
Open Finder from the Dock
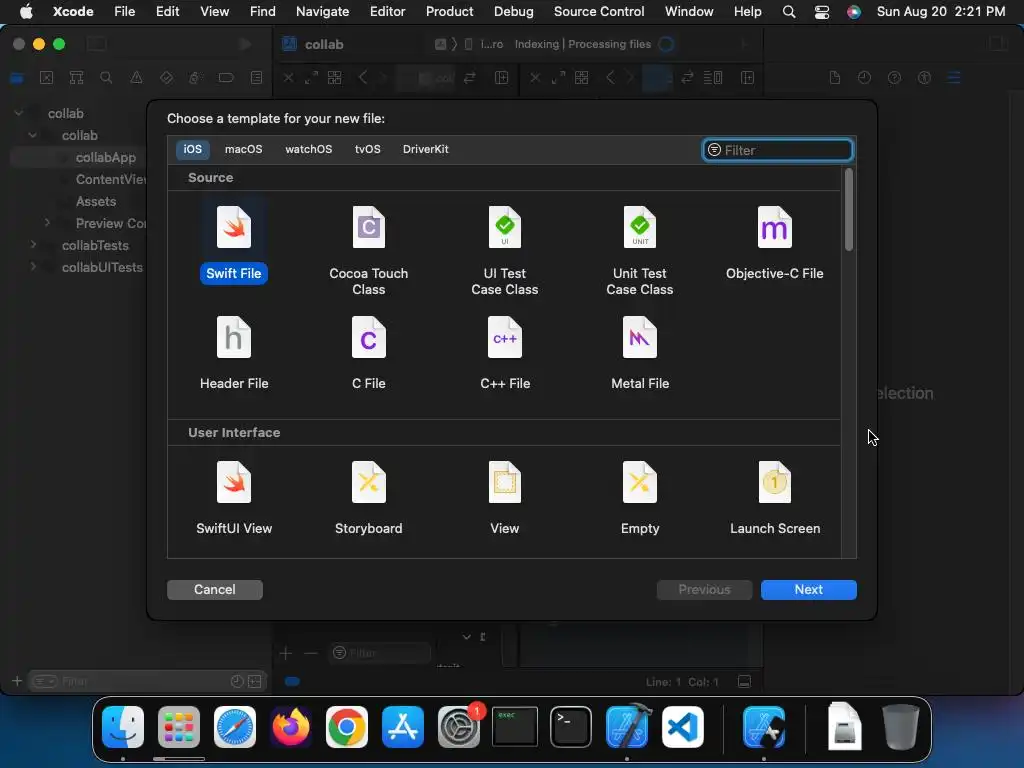[123, 726]
